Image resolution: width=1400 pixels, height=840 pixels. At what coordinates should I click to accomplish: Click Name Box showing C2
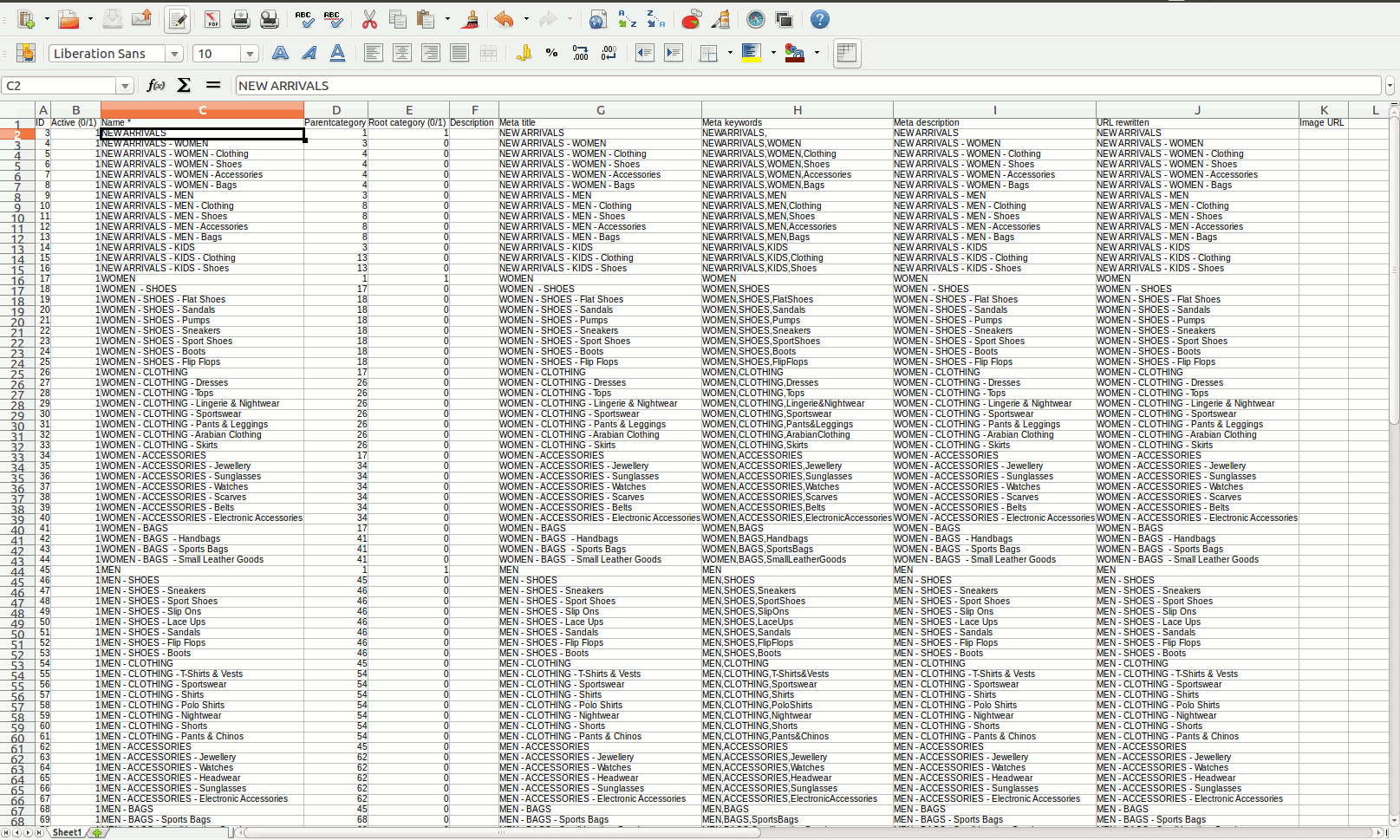pos(60,86)
